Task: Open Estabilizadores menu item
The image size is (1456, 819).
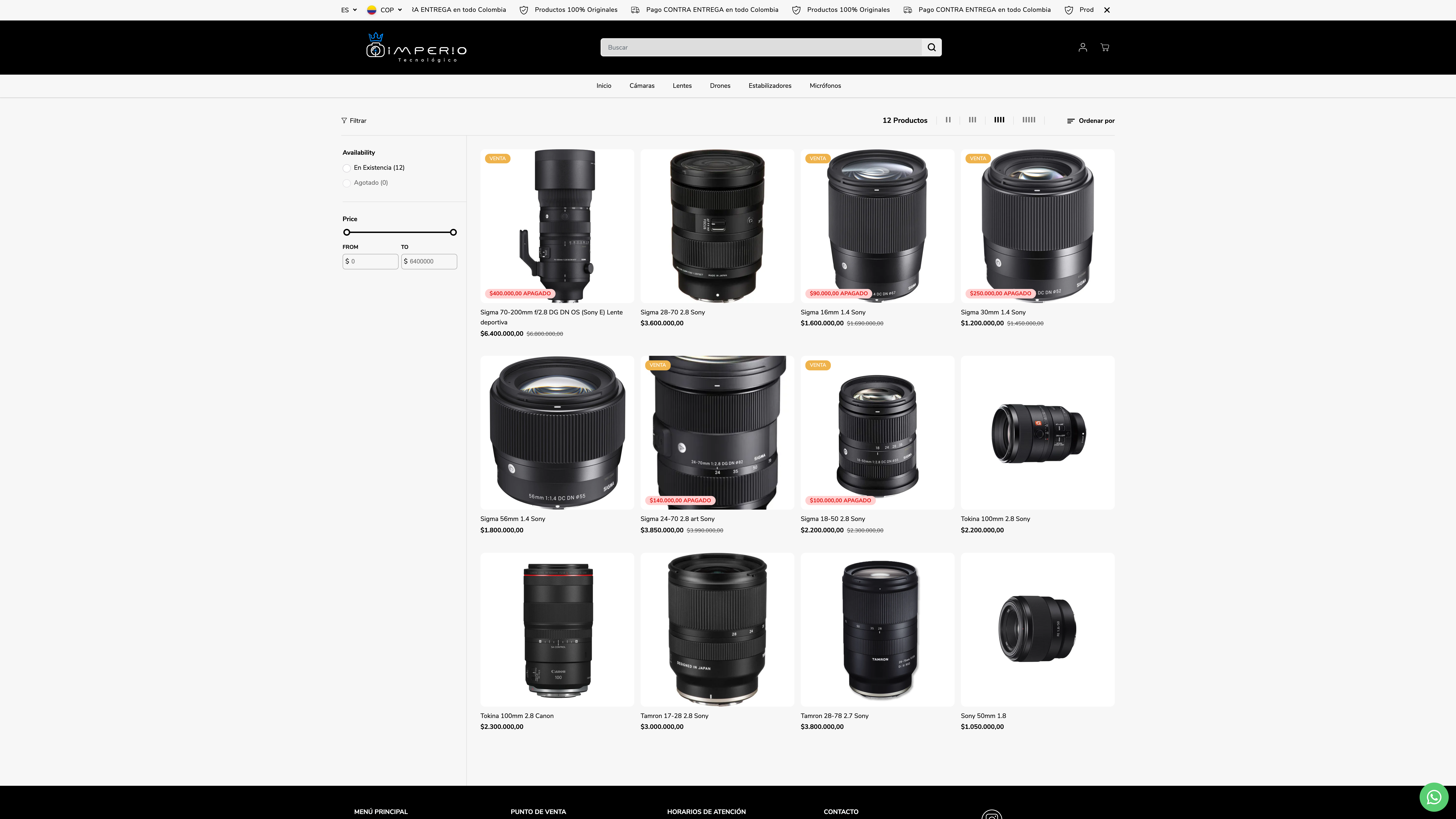Action: pyautogui.click(x=770, y=86)
